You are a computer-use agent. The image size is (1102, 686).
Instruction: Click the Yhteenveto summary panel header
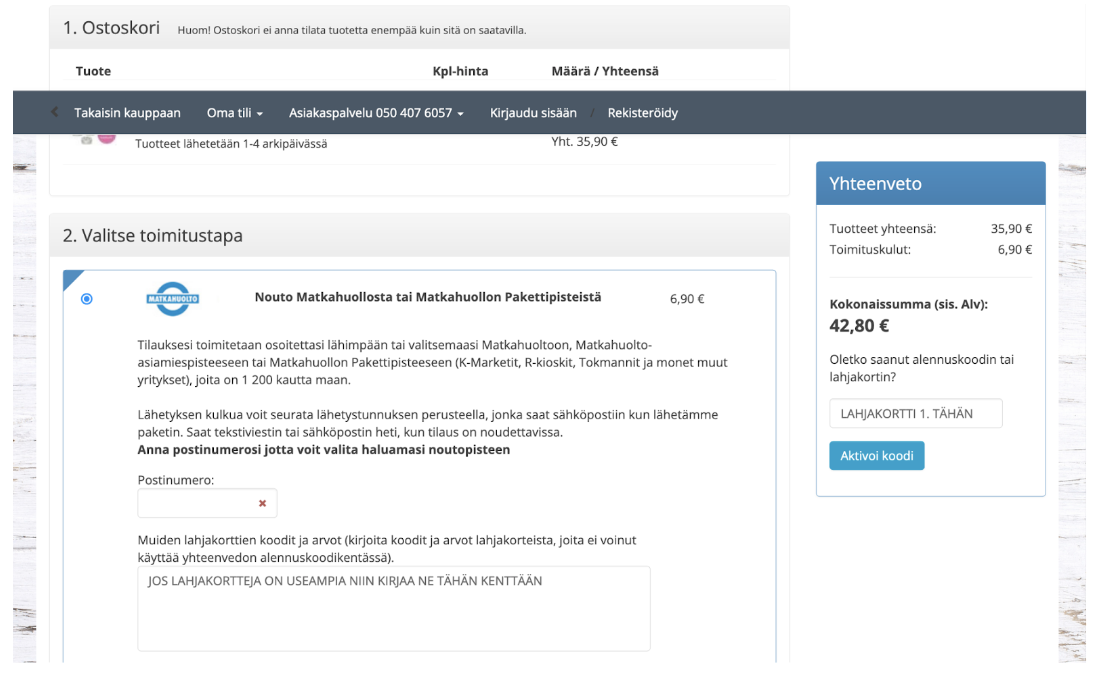point(930,184)
